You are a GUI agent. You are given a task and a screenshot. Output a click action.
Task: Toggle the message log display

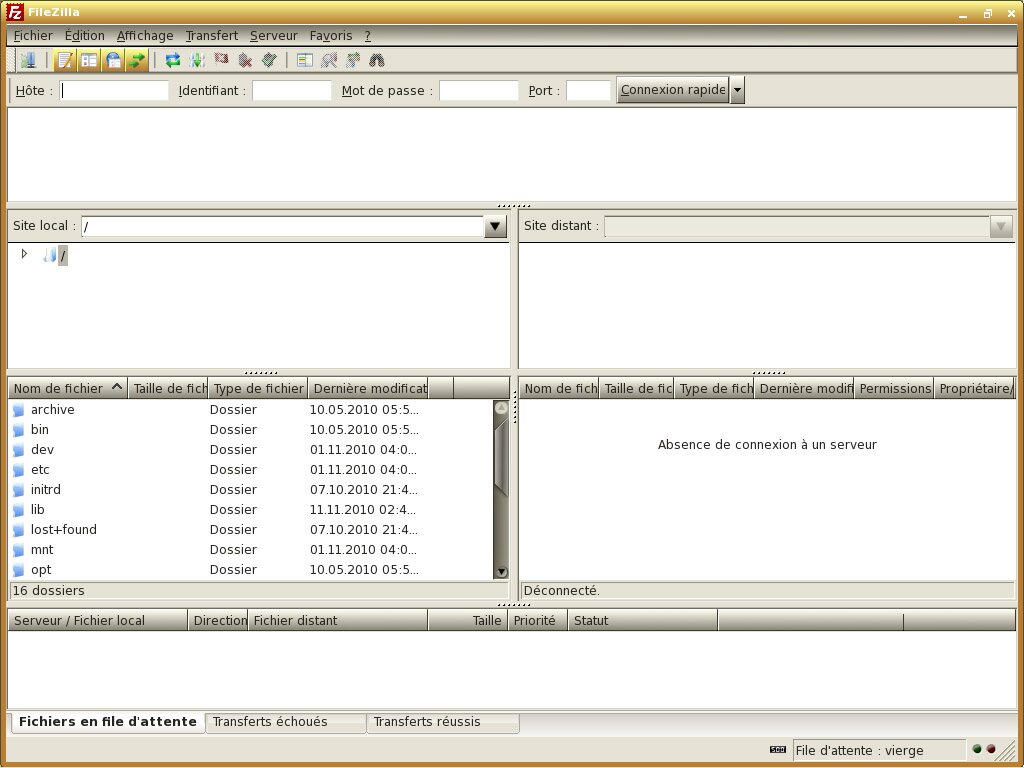pyautogui.click(x=65, y=60)
